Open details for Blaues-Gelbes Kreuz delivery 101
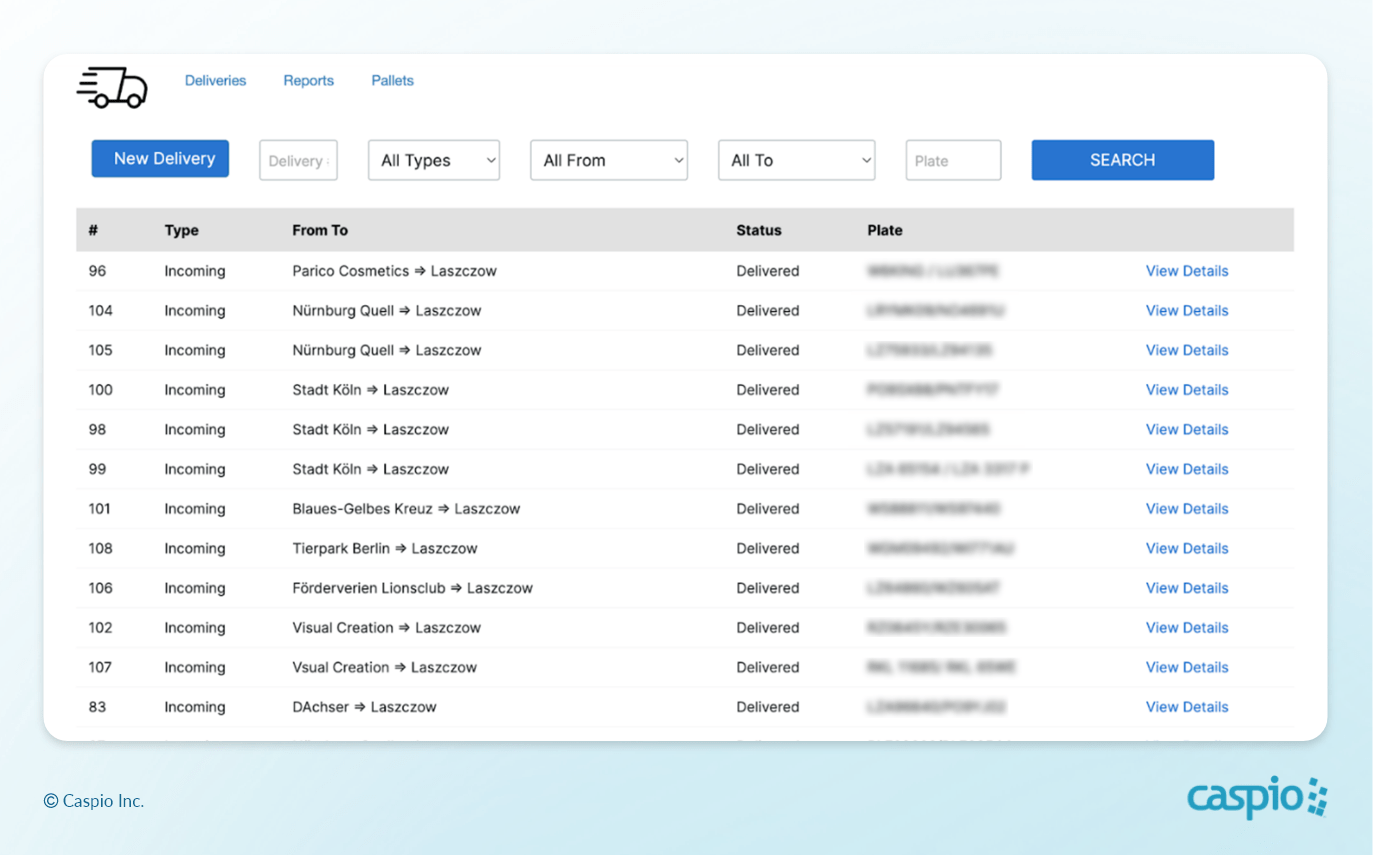The width and height of the screenshot is (1373, 855). point(1186,509)
